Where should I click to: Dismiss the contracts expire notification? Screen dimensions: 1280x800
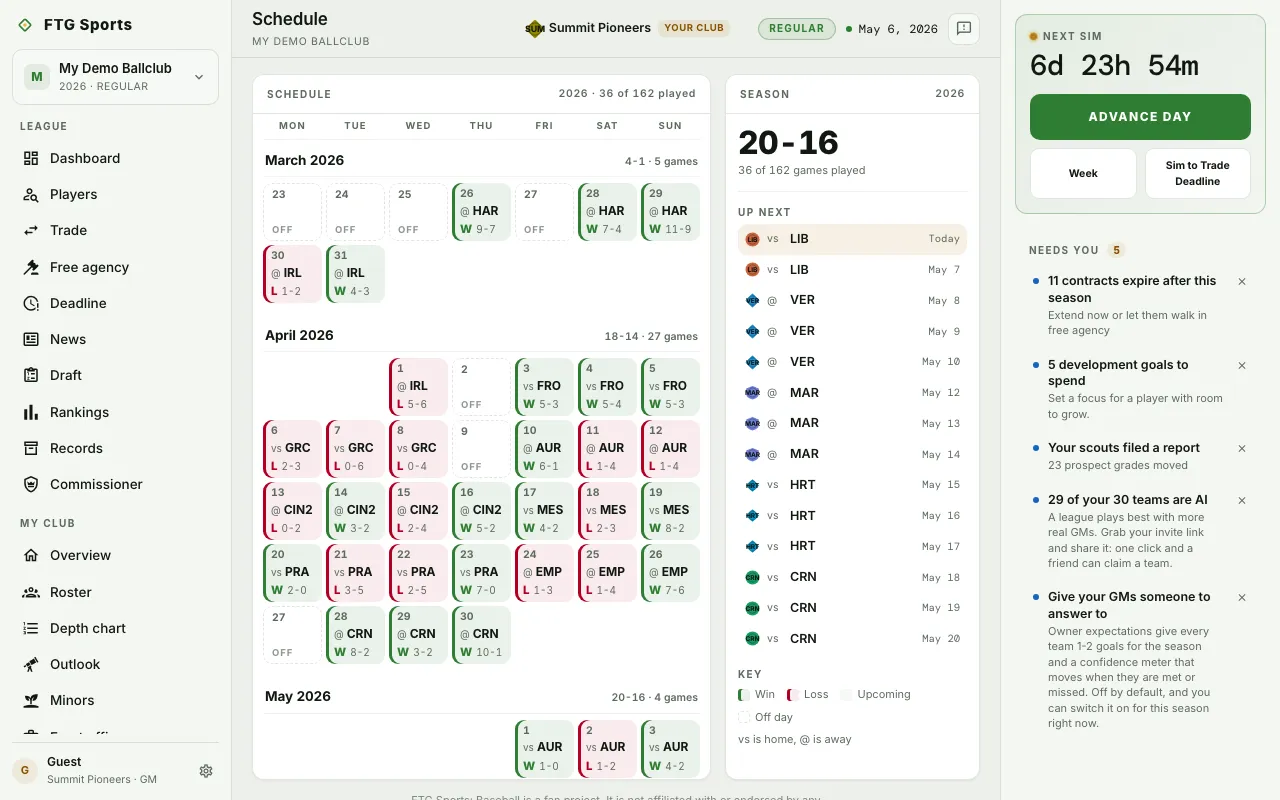click(x=1242, y=282)
